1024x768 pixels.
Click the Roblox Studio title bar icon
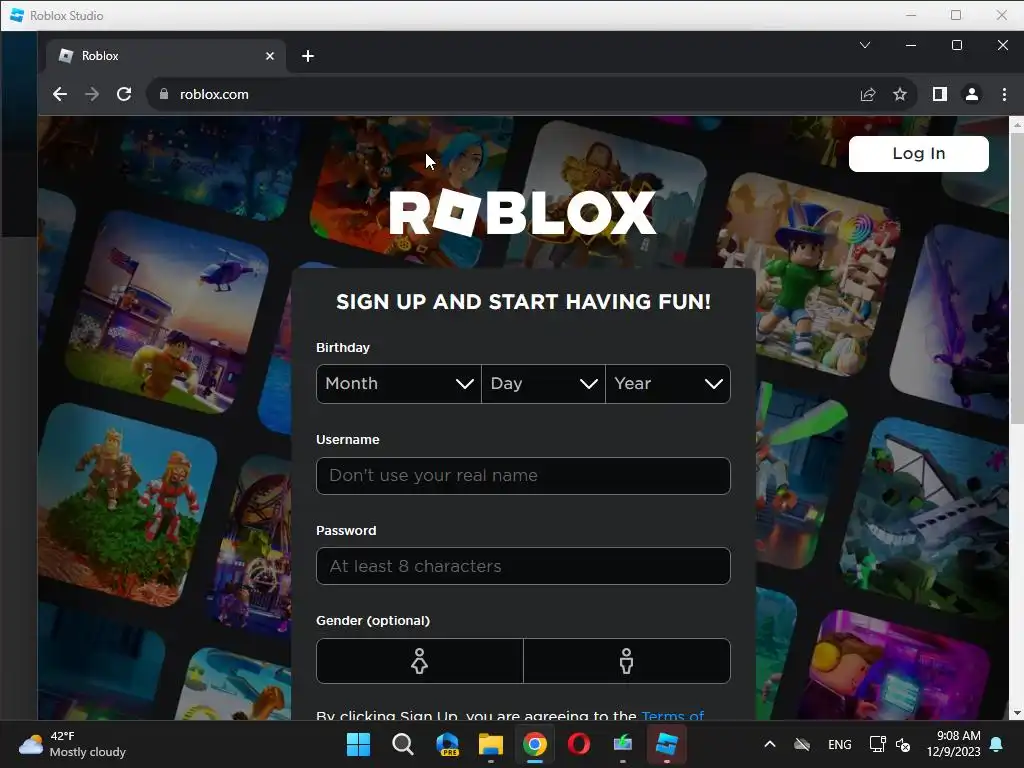tap(18, 15)
